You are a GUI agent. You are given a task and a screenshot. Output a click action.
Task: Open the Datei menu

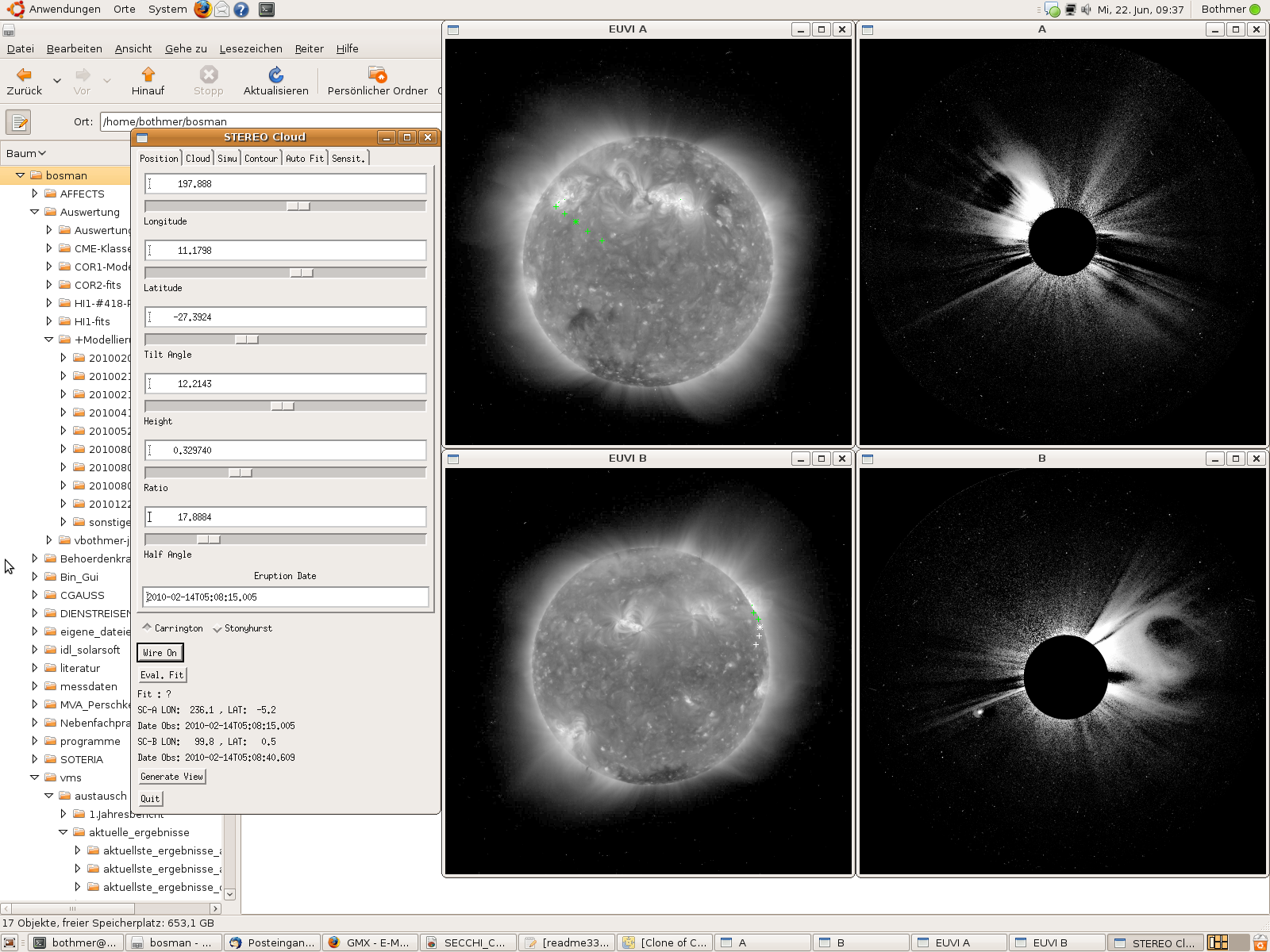[21, 48]
